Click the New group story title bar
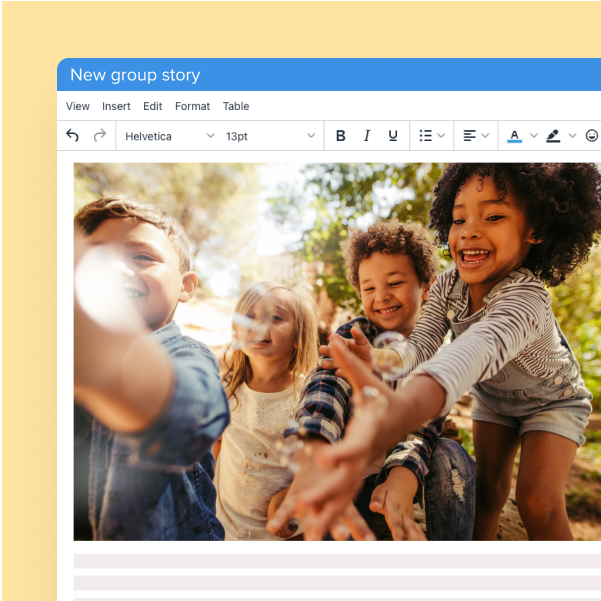The image size is (601, 601). point(329,75)
